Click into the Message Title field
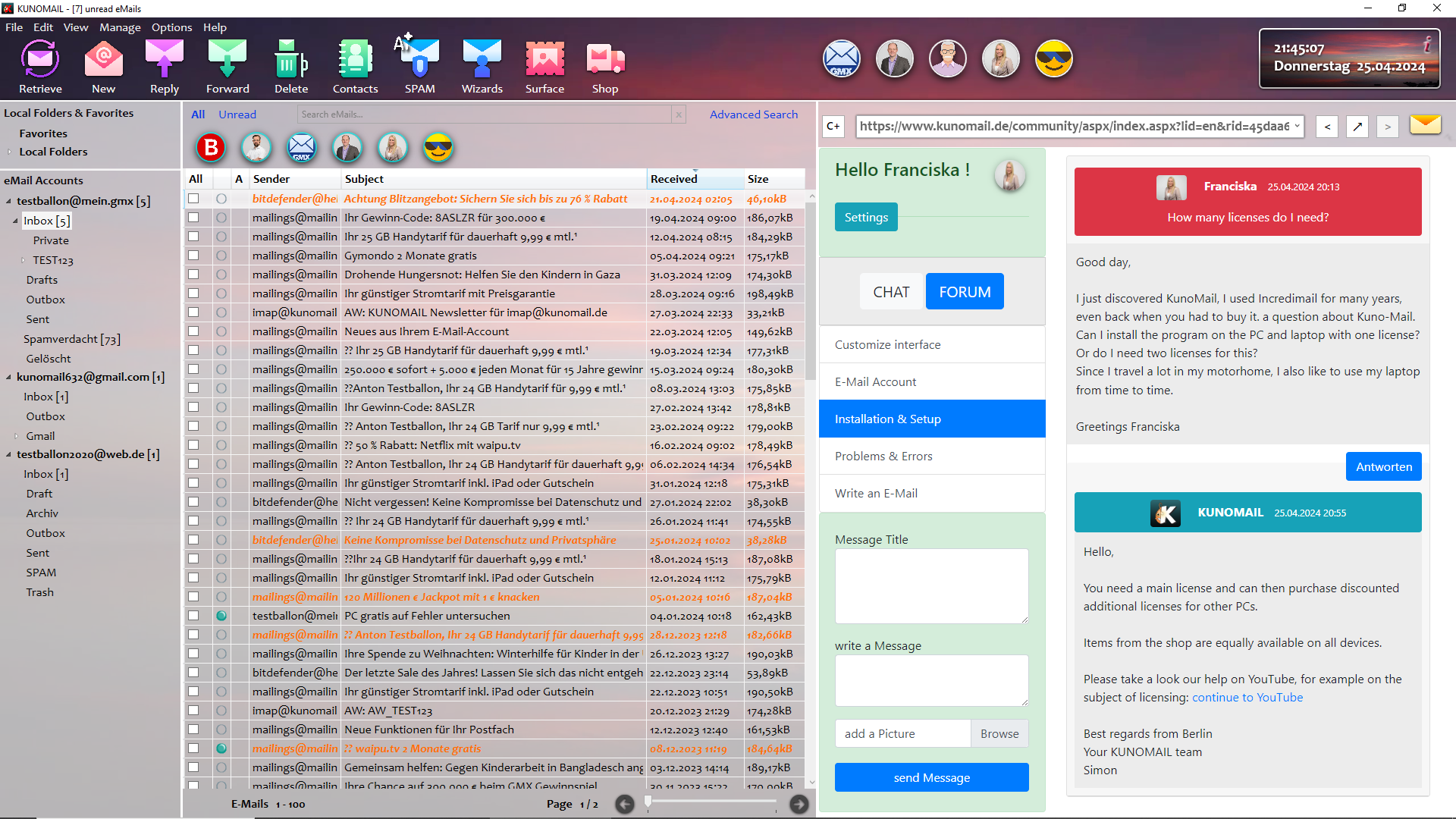The image size is (1456, 819). click(931, 586)
